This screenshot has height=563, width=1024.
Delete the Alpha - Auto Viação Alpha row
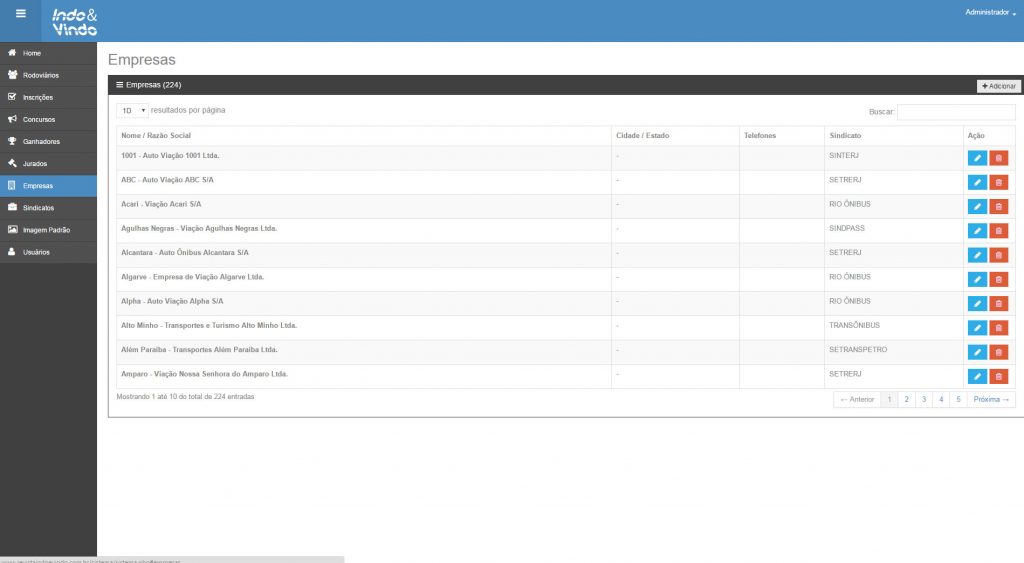coord(998,303)
